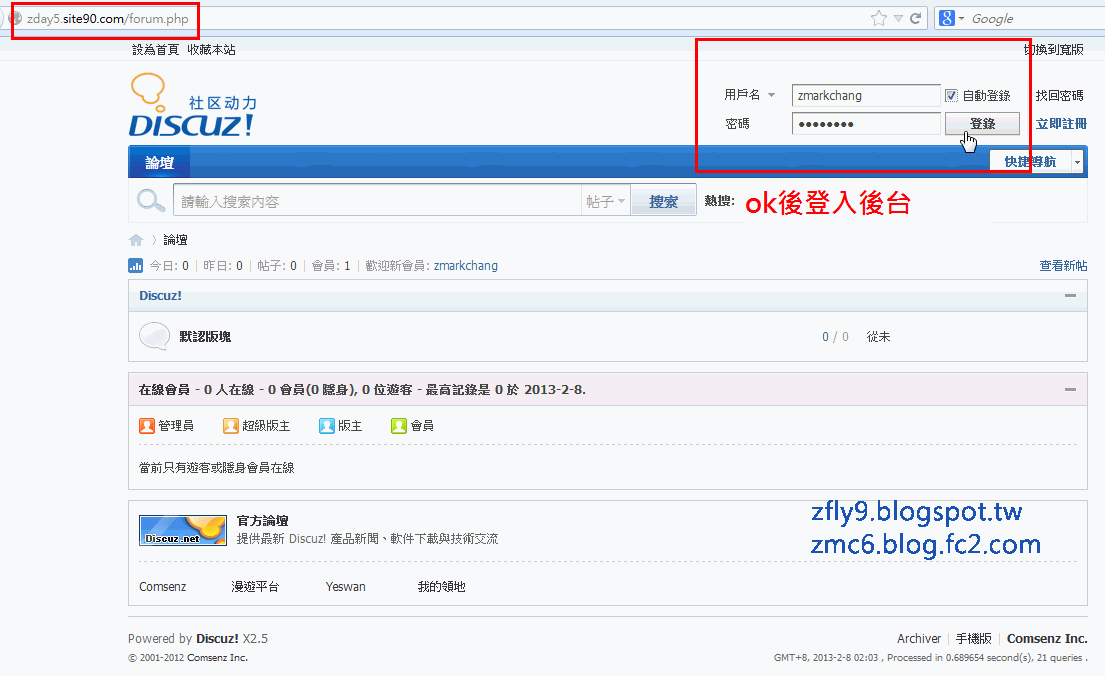Click the Discuz.net banner thumbnail

183,530
